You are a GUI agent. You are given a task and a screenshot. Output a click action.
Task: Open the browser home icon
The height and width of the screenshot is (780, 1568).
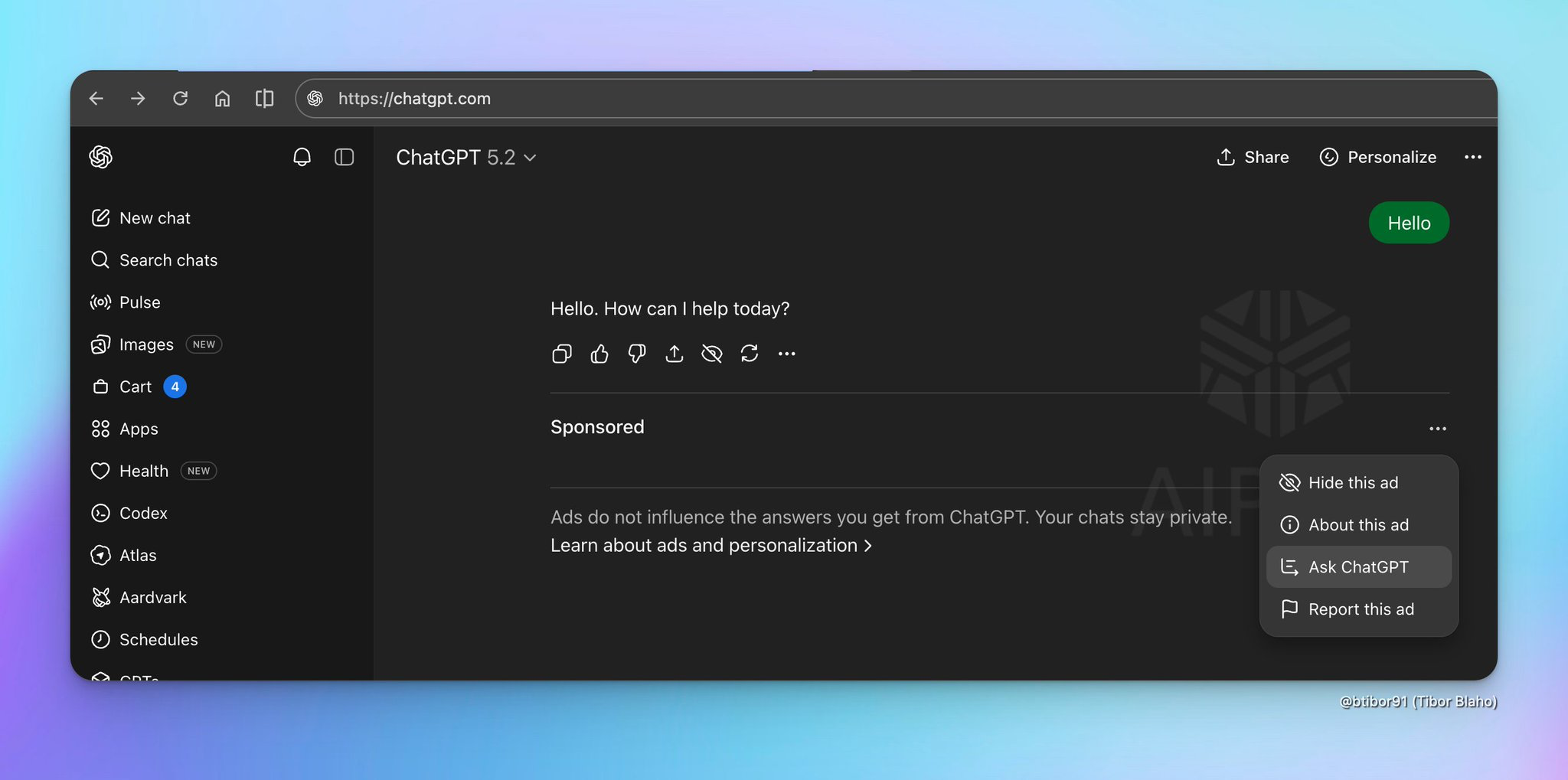click(x=222, y=99)
